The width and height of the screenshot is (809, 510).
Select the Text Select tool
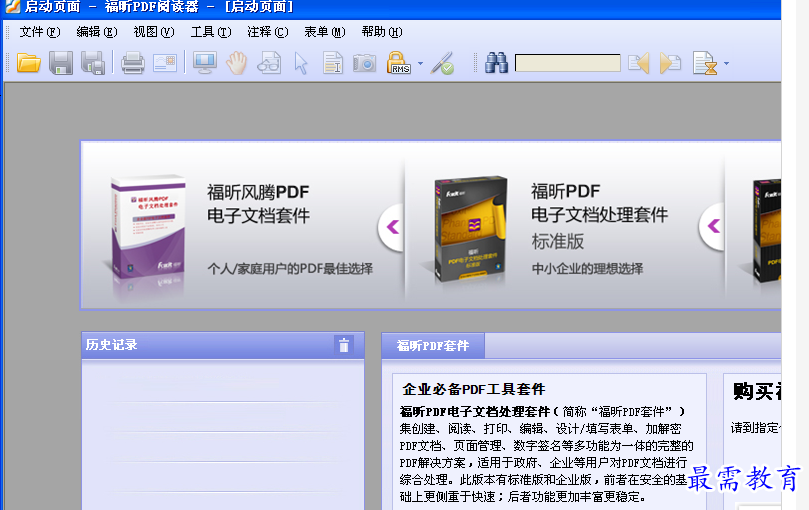click(x=333, y=63)
